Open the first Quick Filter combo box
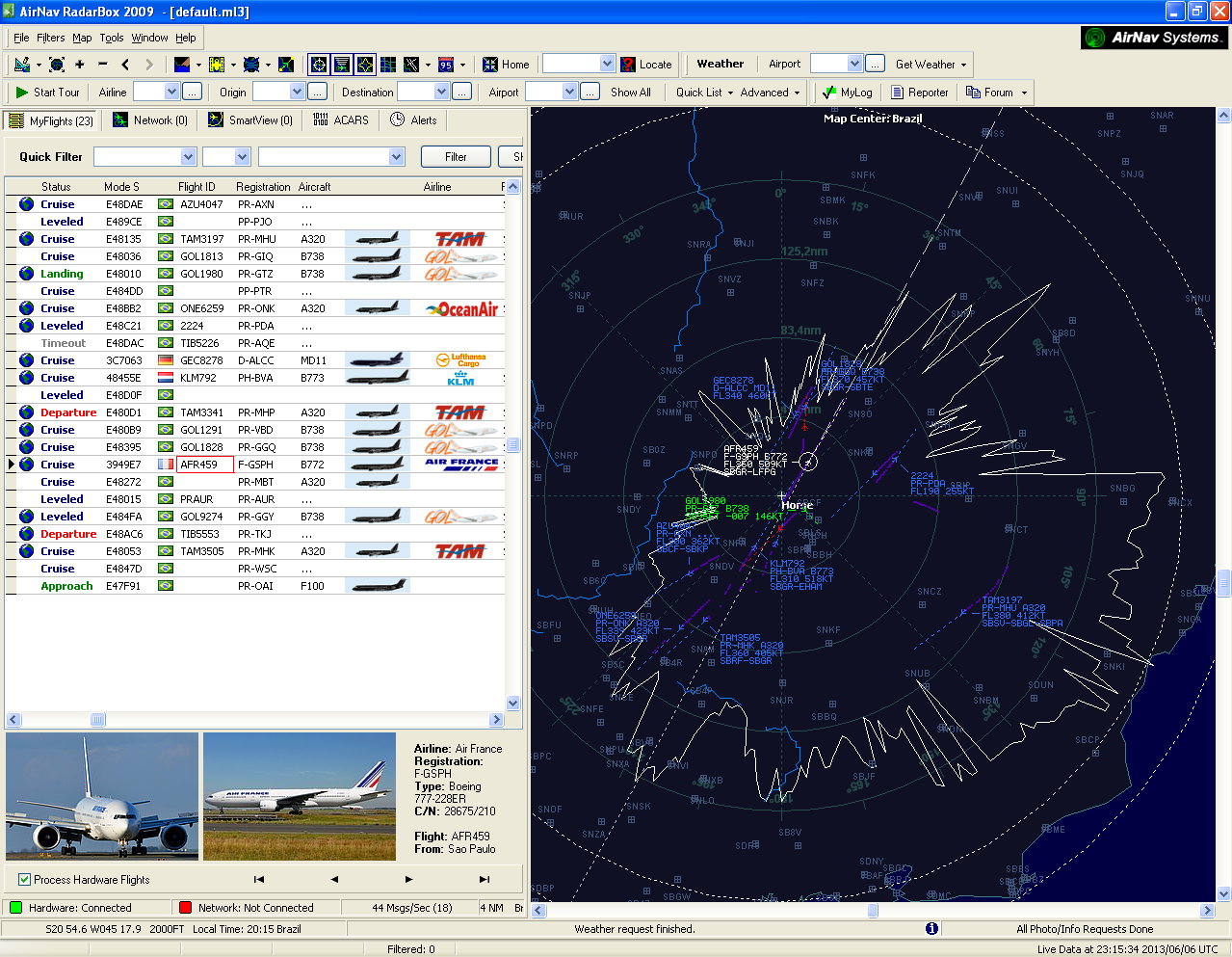Screen dimensions: 1232x957 [188, 157]
